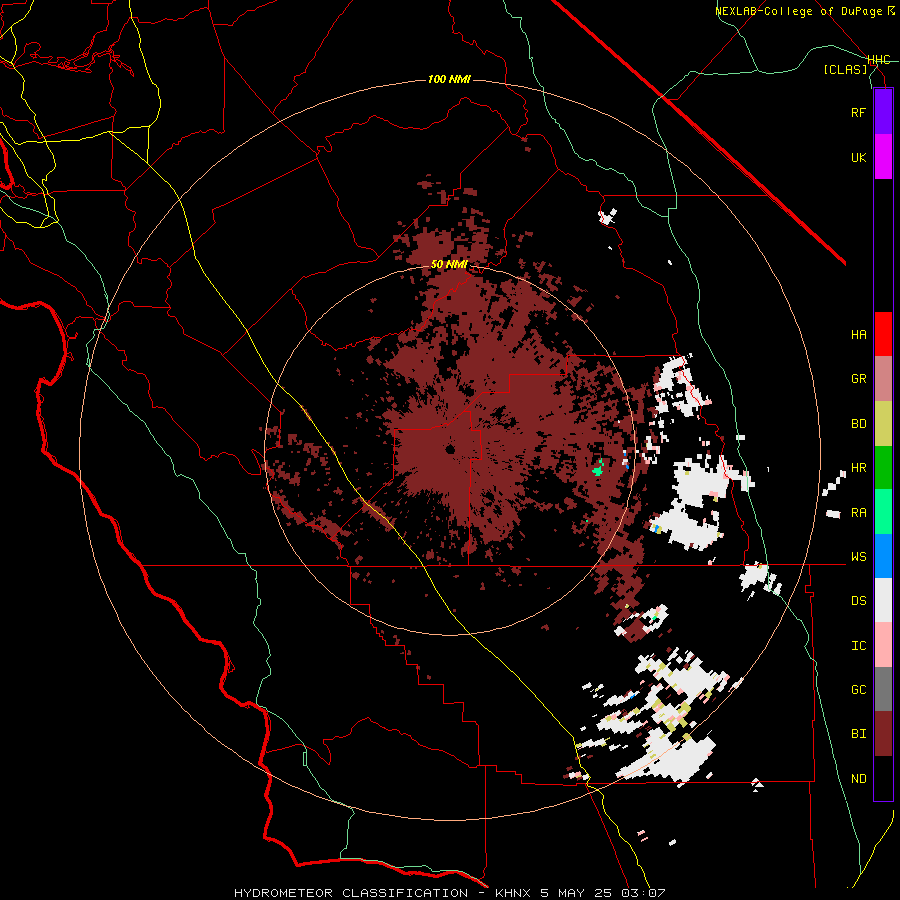
Task: Click the ND legend label
Action: (x=858, y=779)
